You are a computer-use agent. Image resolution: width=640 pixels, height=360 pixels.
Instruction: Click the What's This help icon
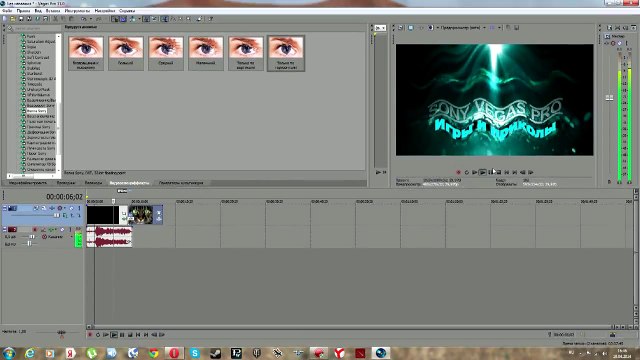211,19
